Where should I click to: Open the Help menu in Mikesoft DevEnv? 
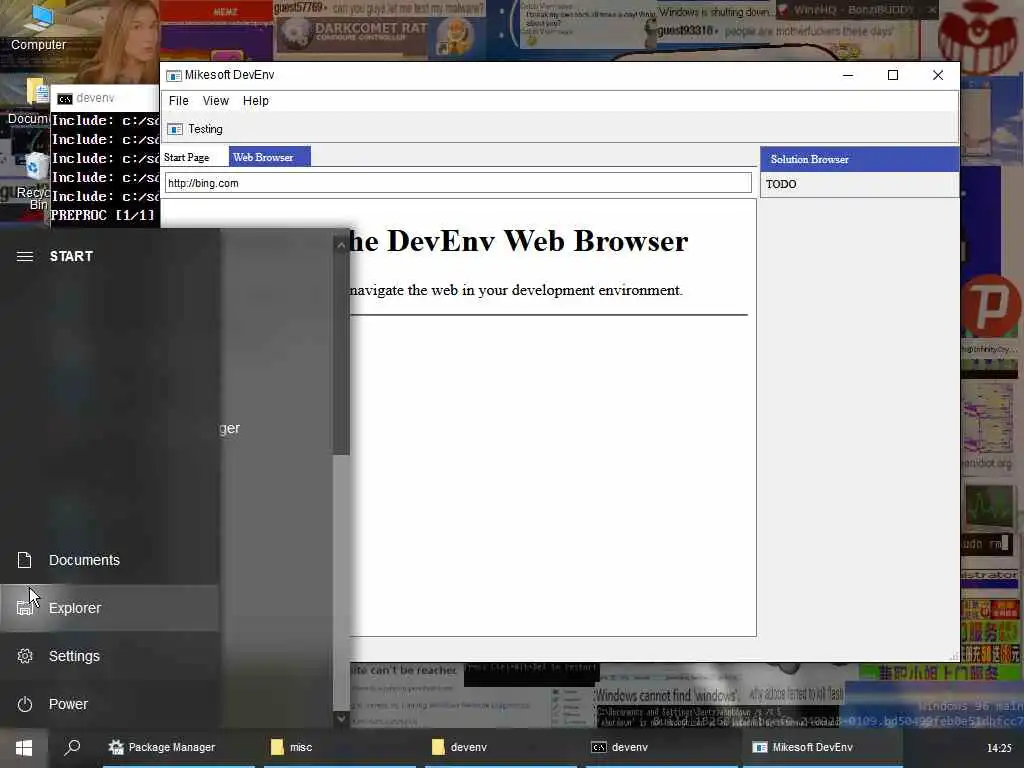pyautogui.click(x=255, y=101)
